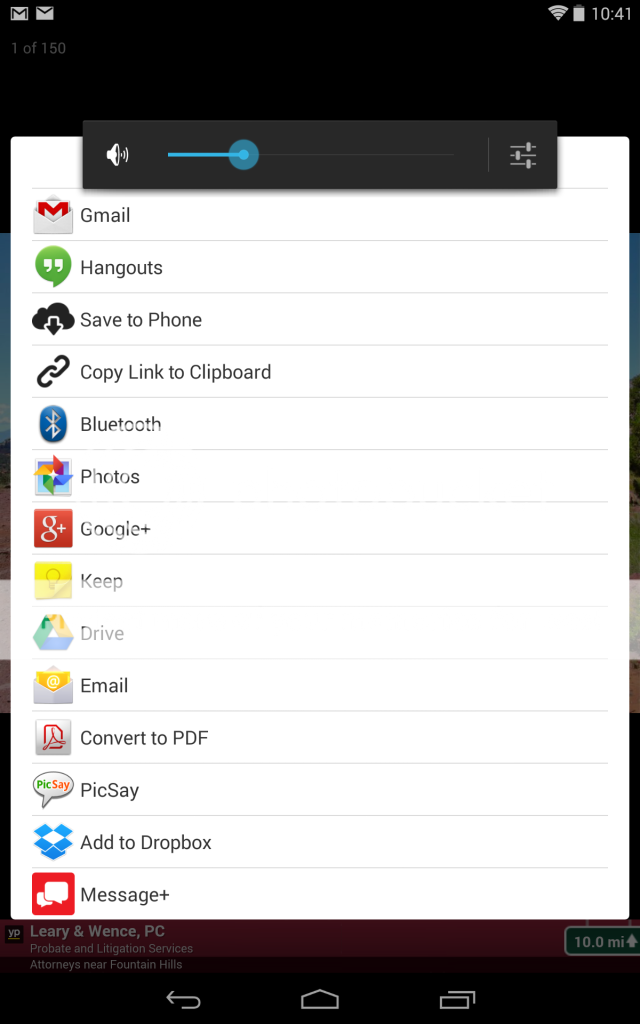Tap the Android back navigation button
Screen dimensions: 640x1024
pyautogui.click(x=183, y=999)
